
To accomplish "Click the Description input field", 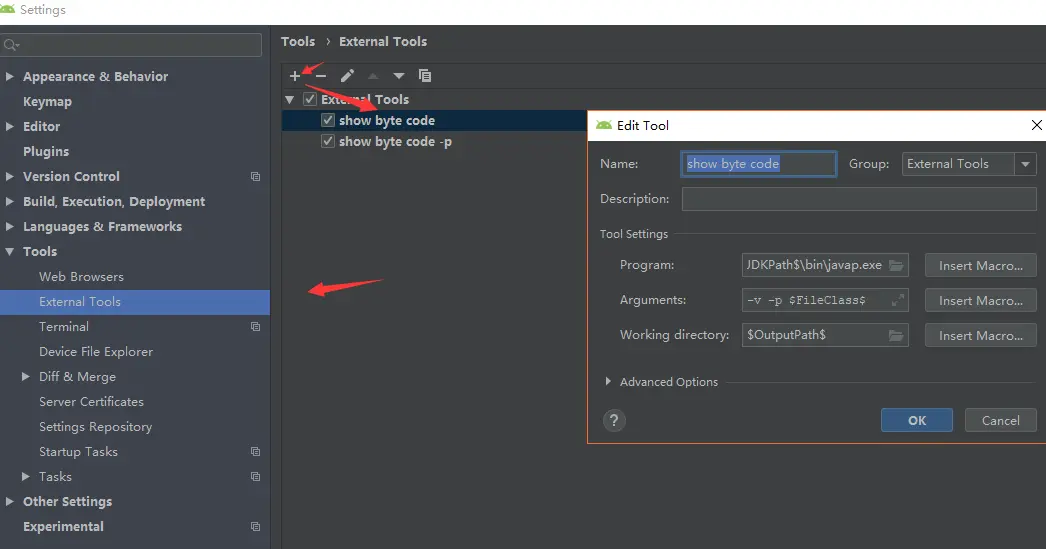I will 859,199.
